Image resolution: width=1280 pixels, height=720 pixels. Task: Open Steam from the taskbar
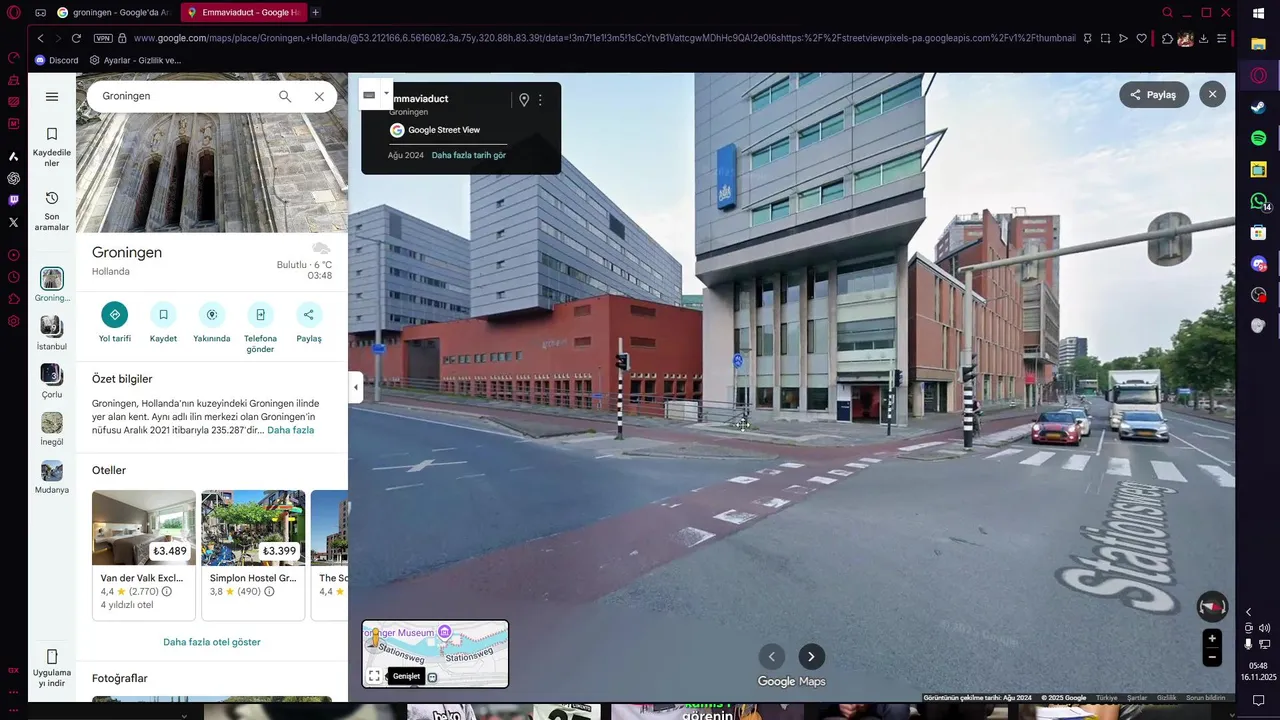tap(1258, 107)
